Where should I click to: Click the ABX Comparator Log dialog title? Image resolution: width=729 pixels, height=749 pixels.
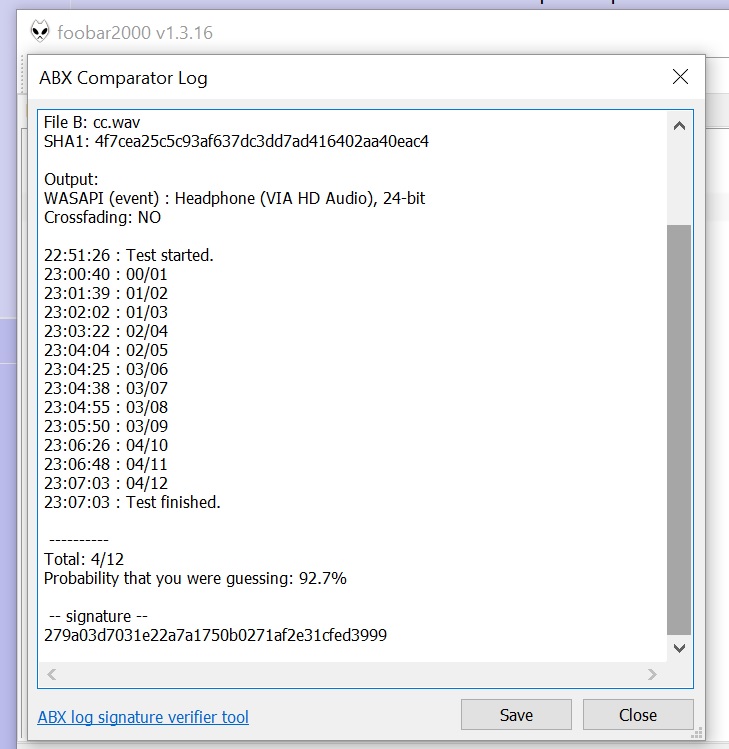(x=123, y=78)
